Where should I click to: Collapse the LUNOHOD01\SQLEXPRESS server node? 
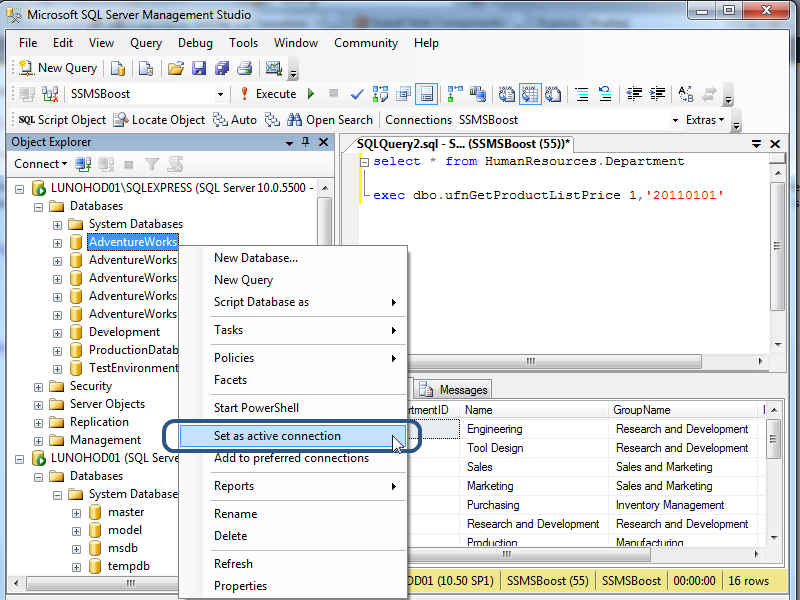19,189
